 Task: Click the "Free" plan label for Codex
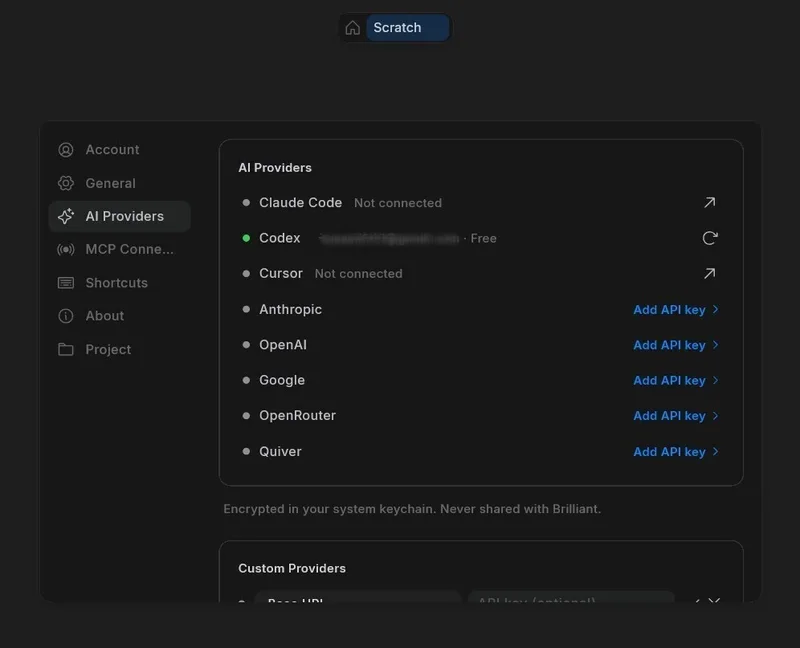483,238
